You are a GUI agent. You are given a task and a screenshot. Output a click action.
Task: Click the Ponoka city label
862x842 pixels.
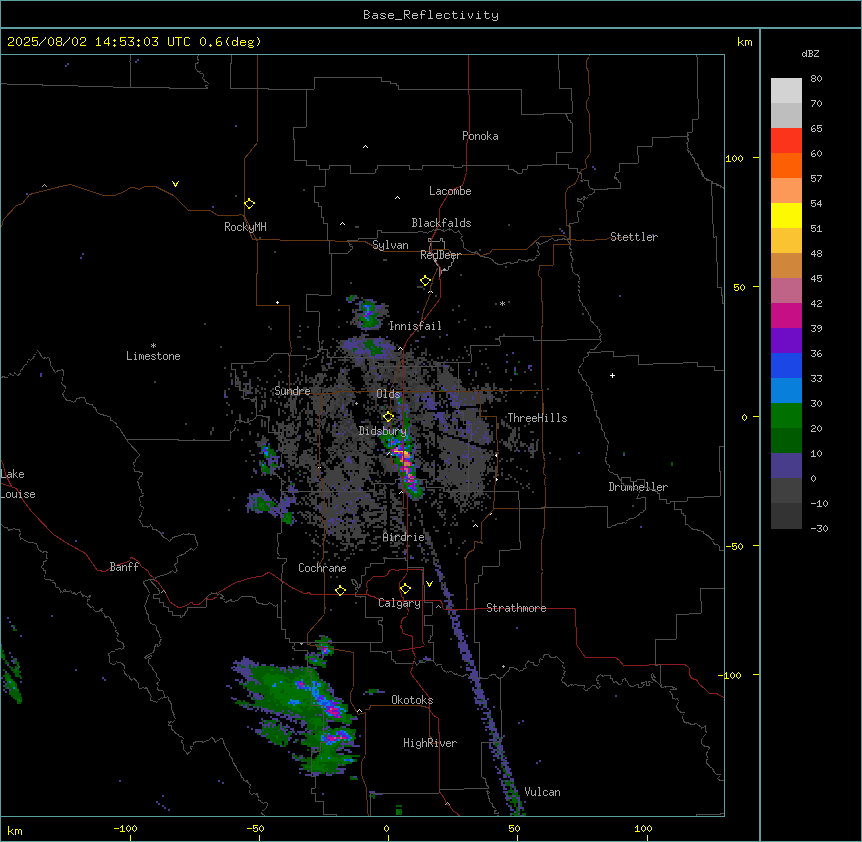point(480,136)
